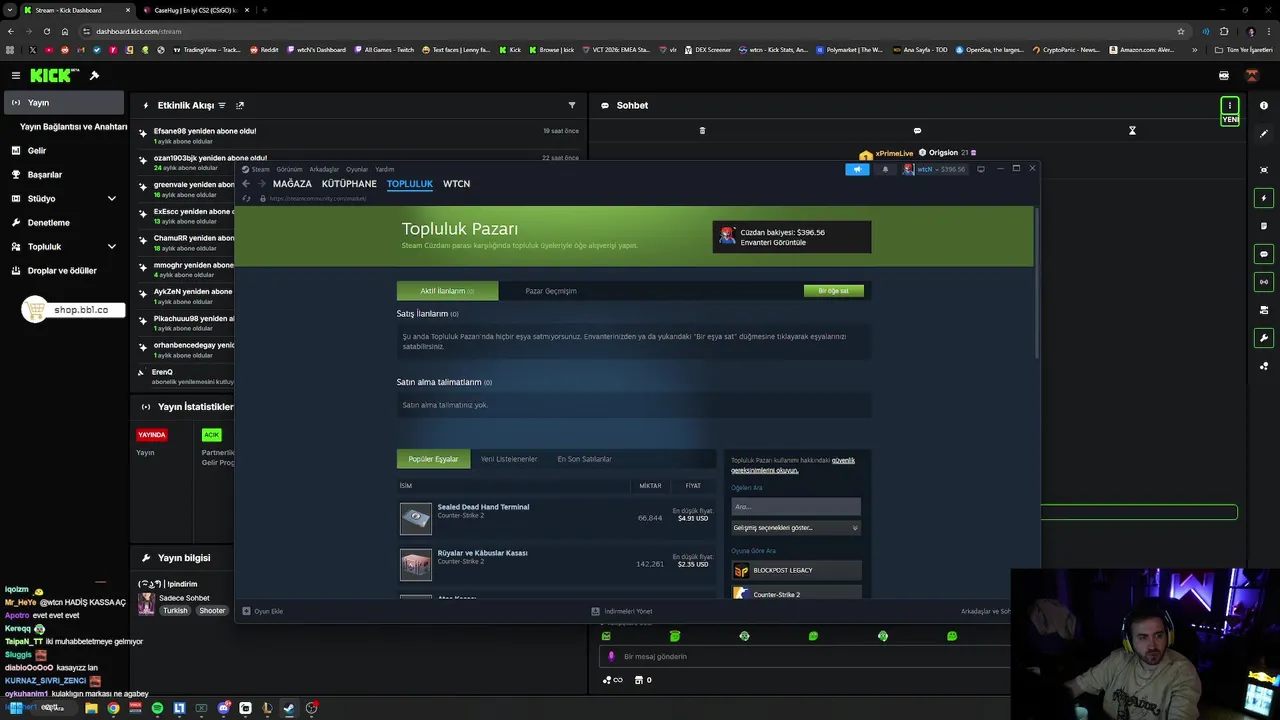Toggle the lightning activity widget
Image resolution: width=1280 pixels, height=720 pixels.
tap(1264, 198)
